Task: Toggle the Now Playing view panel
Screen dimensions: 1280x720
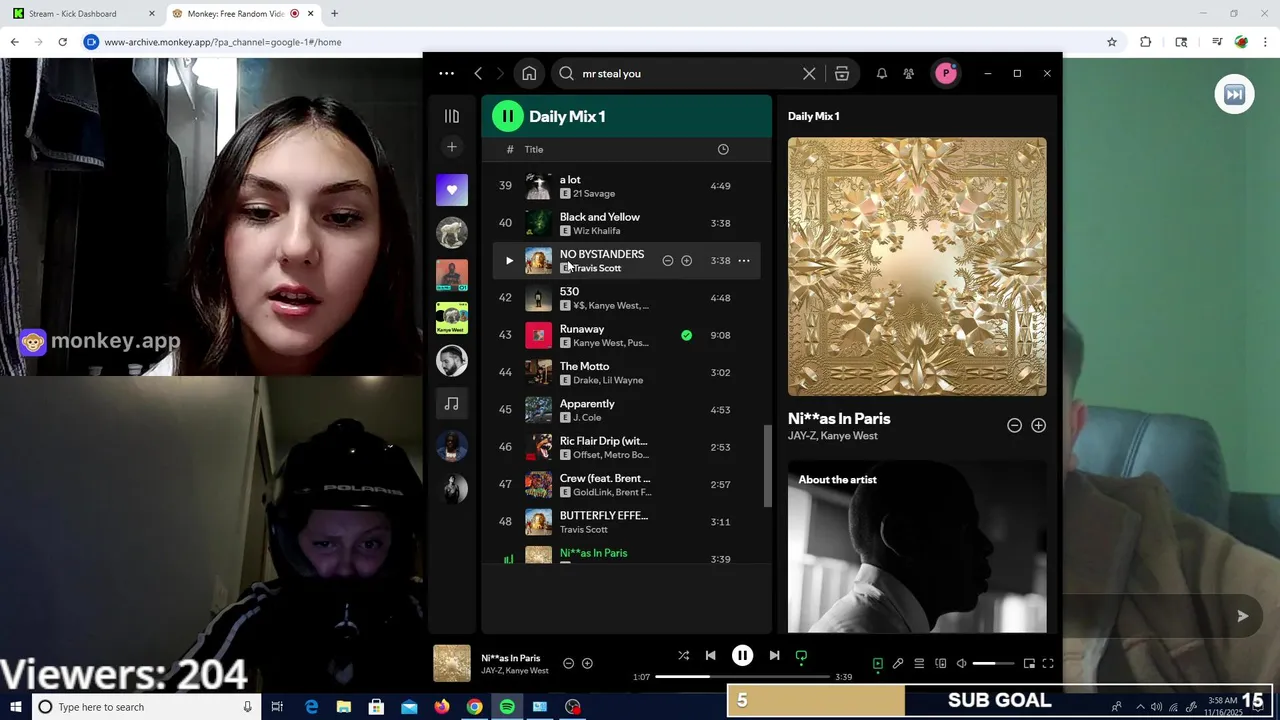Action: point(877,663)
